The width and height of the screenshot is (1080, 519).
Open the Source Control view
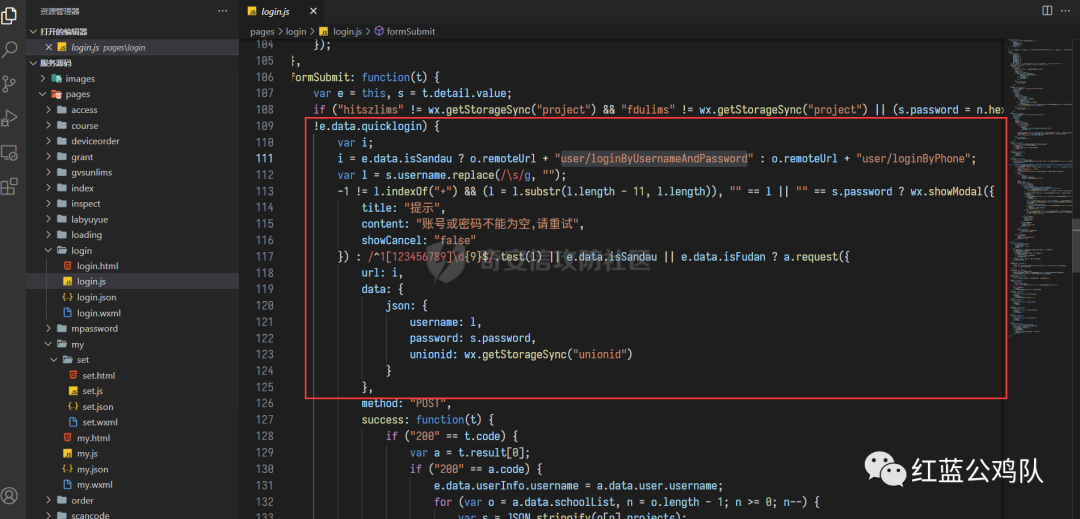tap(10, 84)
